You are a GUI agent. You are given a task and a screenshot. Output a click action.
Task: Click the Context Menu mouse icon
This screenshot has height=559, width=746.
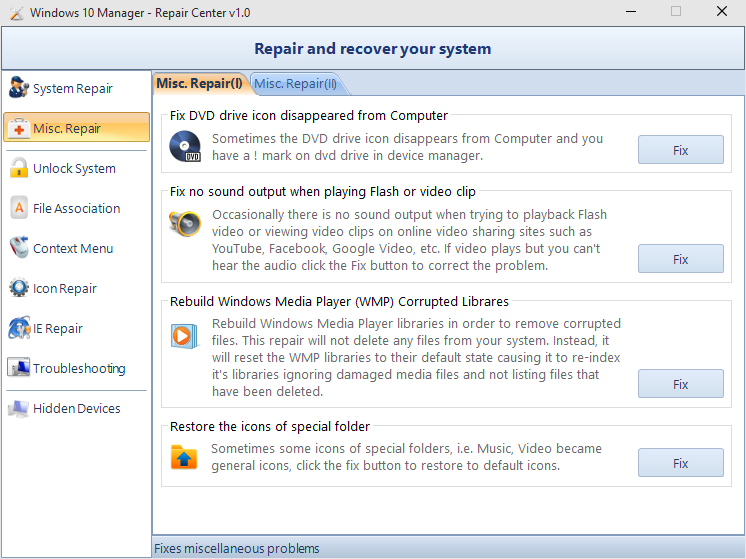19,248
